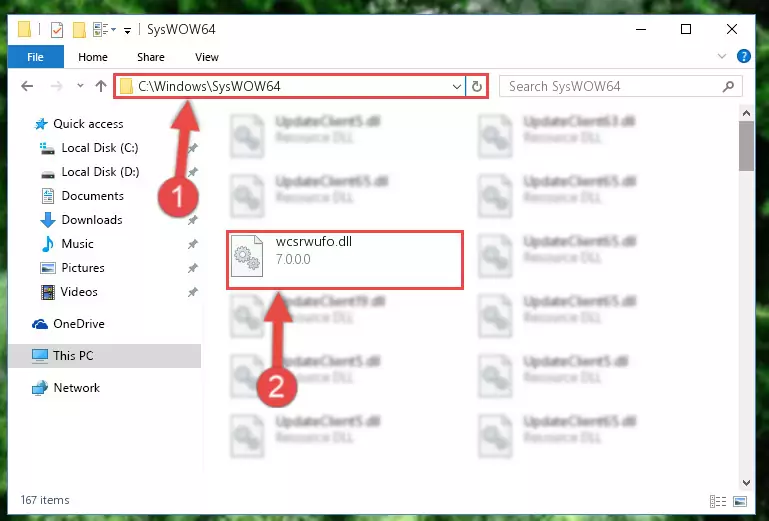
Task: Open Videos folder in sidebar
Action: tap(79, 292)
